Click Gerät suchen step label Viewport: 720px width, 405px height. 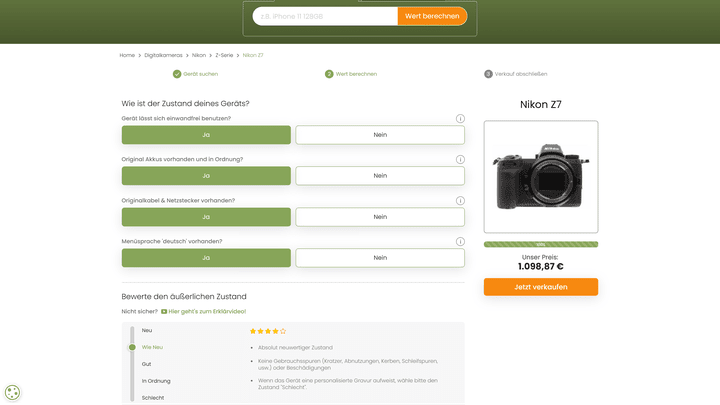pyautogui.click(x=201, y=74)
